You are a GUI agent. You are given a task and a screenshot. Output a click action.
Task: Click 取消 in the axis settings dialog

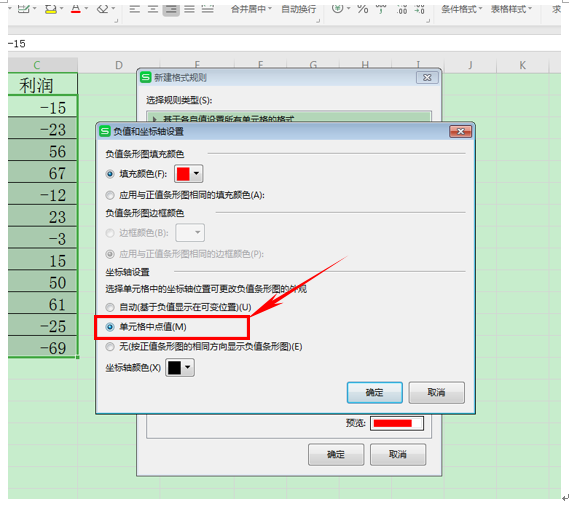point(437,392)
